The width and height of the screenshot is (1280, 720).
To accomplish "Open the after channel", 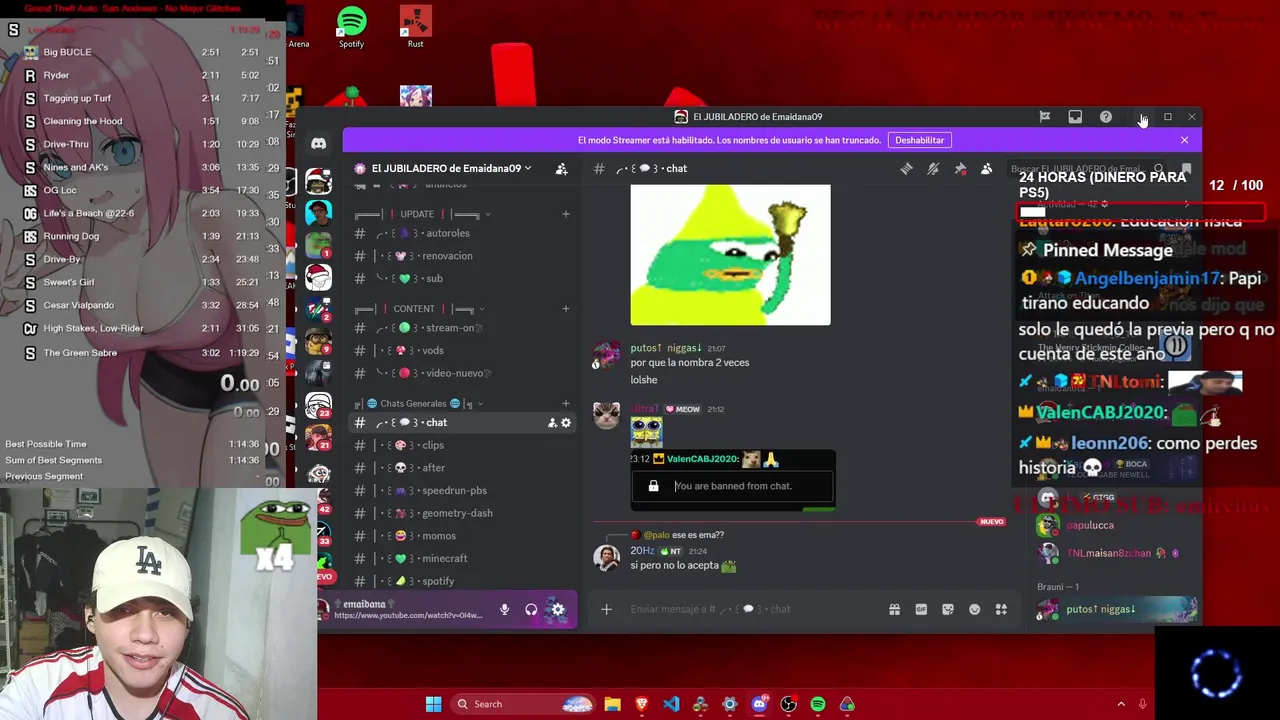I will 461,468.
